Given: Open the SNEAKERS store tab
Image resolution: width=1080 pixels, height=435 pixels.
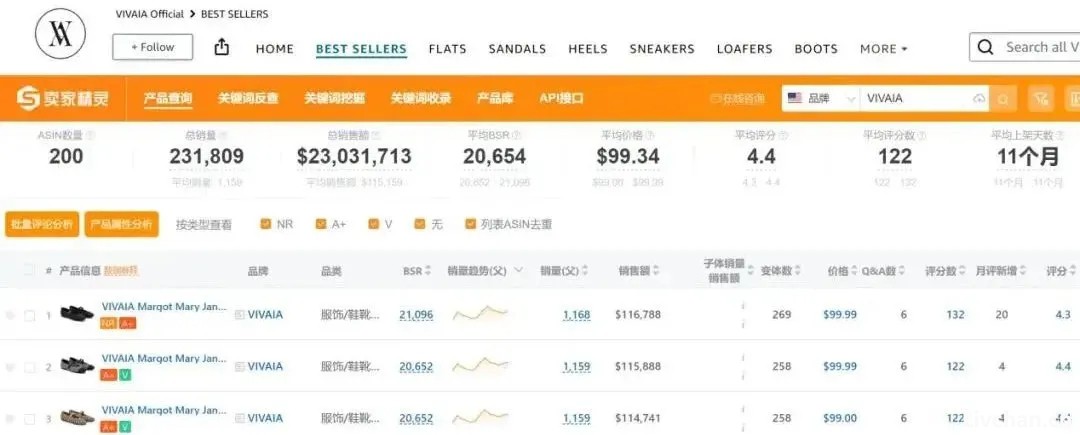Looking at the screenshot, I should (662, 49).
